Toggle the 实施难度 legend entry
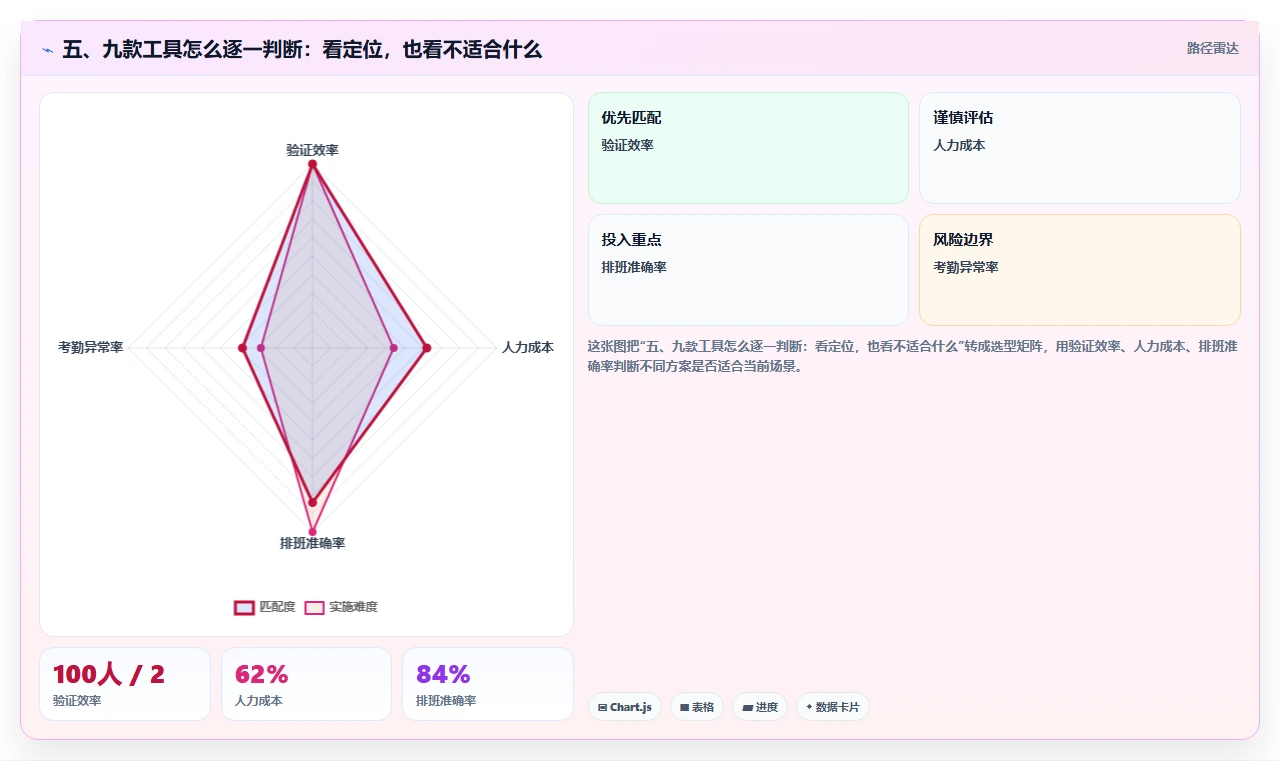 click(x=341, y=607)
